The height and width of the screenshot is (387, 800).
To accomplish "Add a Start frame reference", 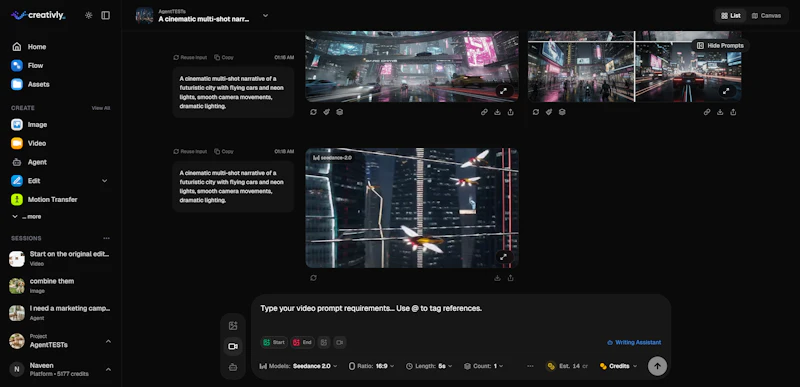I will pyautogui.click(x=274, y=343).
